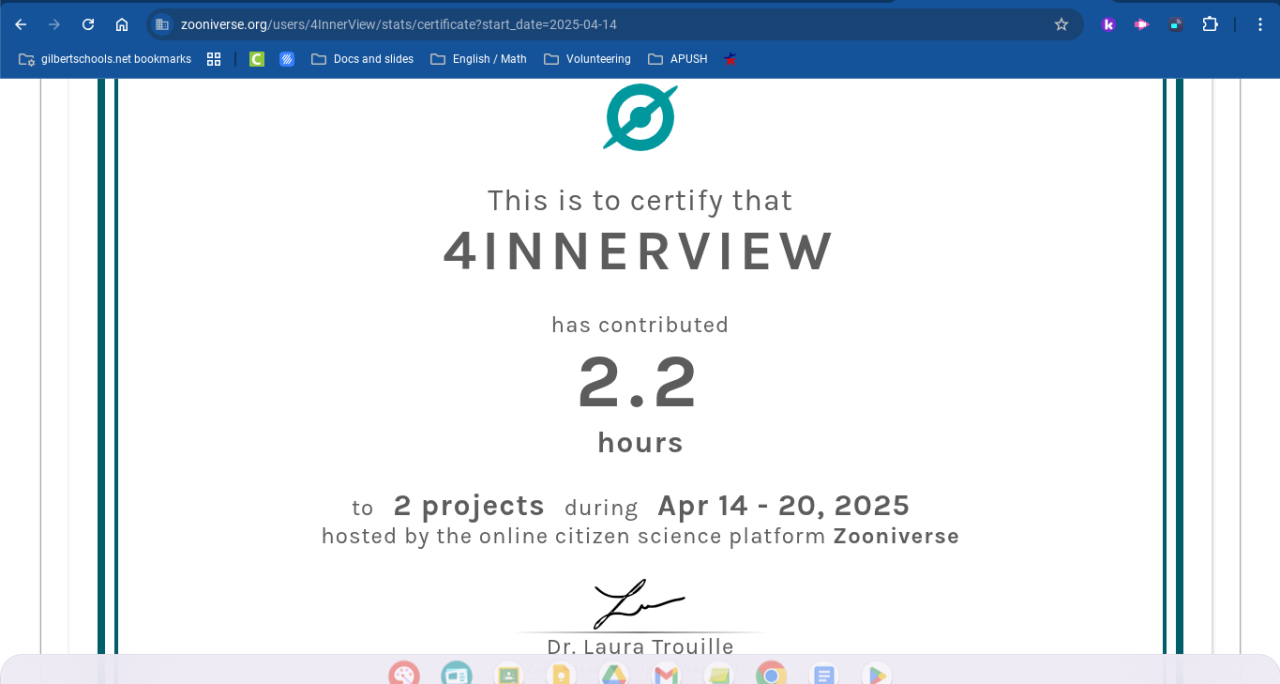This screenshot has height=684, width=1280.
Task: Click the bold 'Zooniverse' platform name
Action: 896,536
